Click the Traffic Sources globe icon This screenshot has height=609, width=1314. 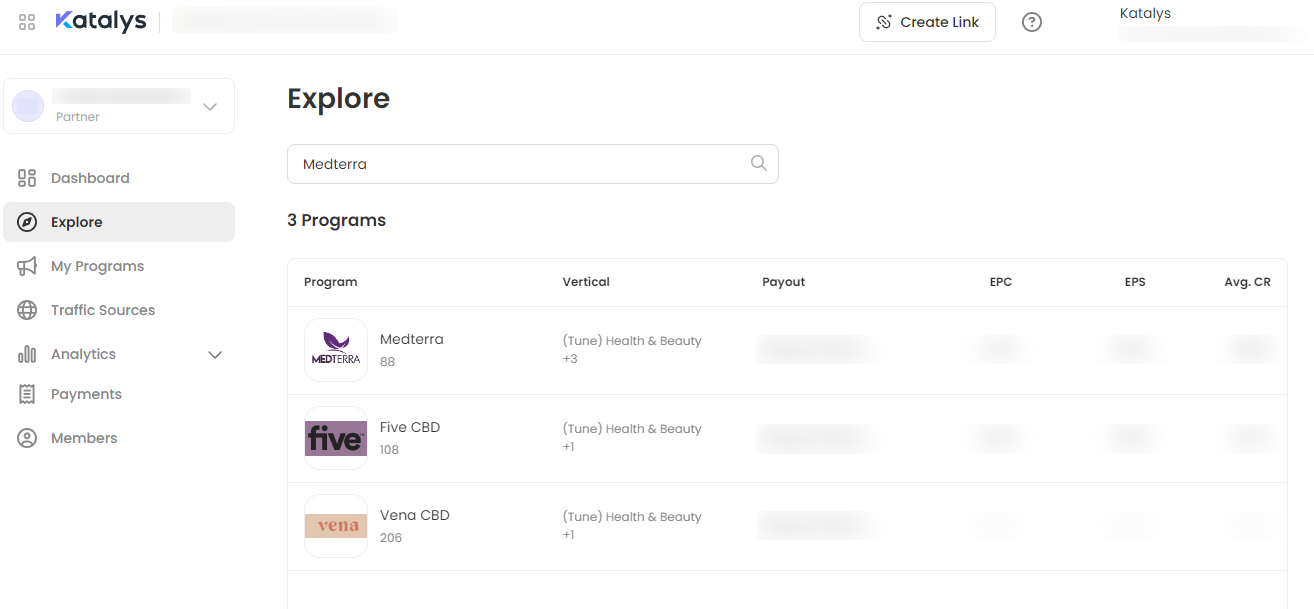(x=27, y=310)
